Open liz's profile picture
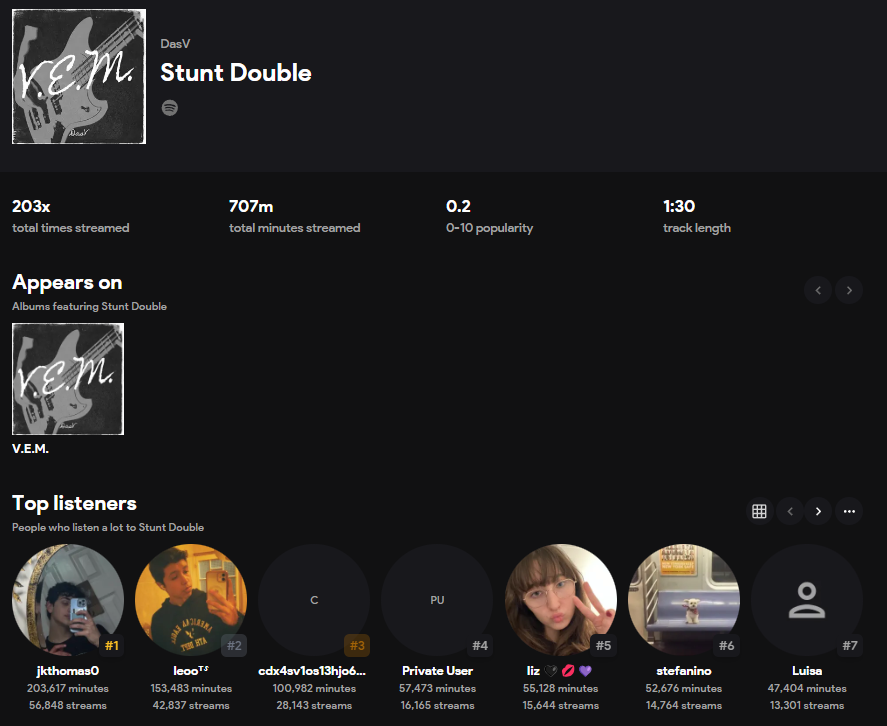This screenshot has width=887, height=726. (x=560, y=600)
